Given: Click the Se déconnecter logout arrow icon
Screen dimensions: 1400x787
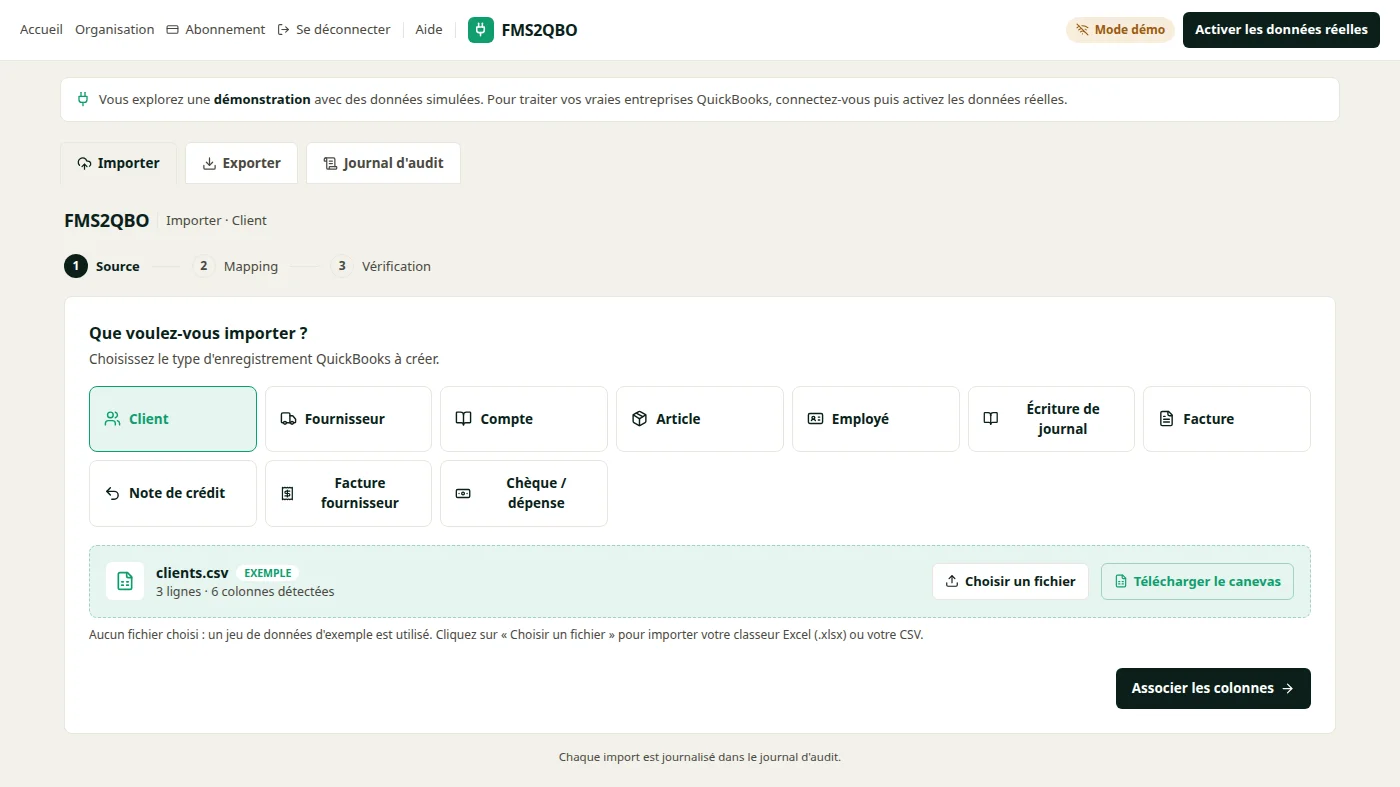Looking at the screenshot, I should (284, 30).
